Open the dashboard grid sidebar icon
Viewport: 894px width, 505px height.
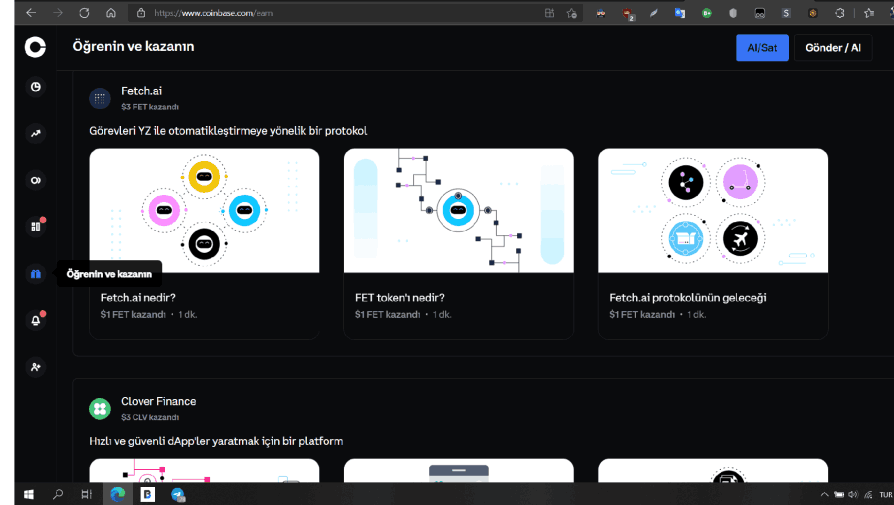point(35,227)
